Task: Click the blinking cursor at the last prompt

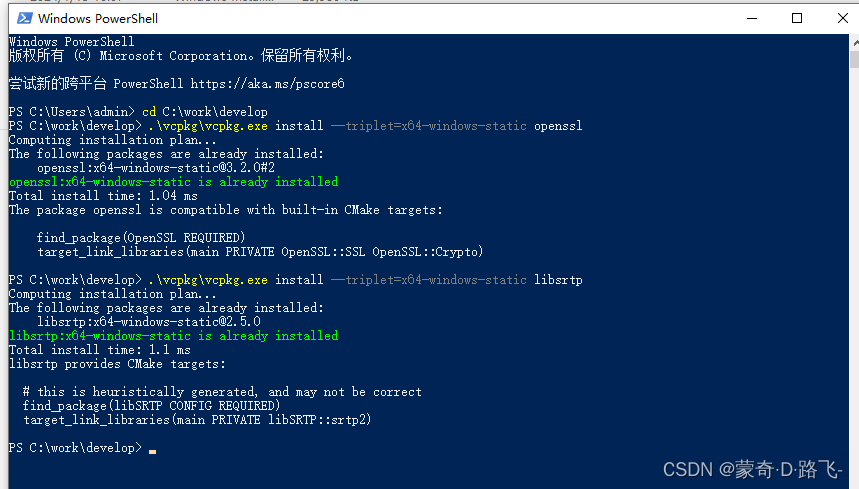Action: click(x=152, y=451)
